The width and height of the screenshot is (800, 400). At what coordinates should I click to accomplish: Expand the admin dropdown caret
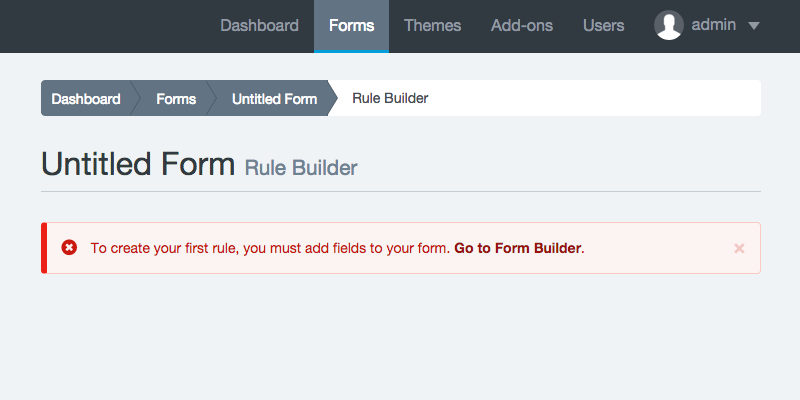pyautogui.click(x=754, y=26)
